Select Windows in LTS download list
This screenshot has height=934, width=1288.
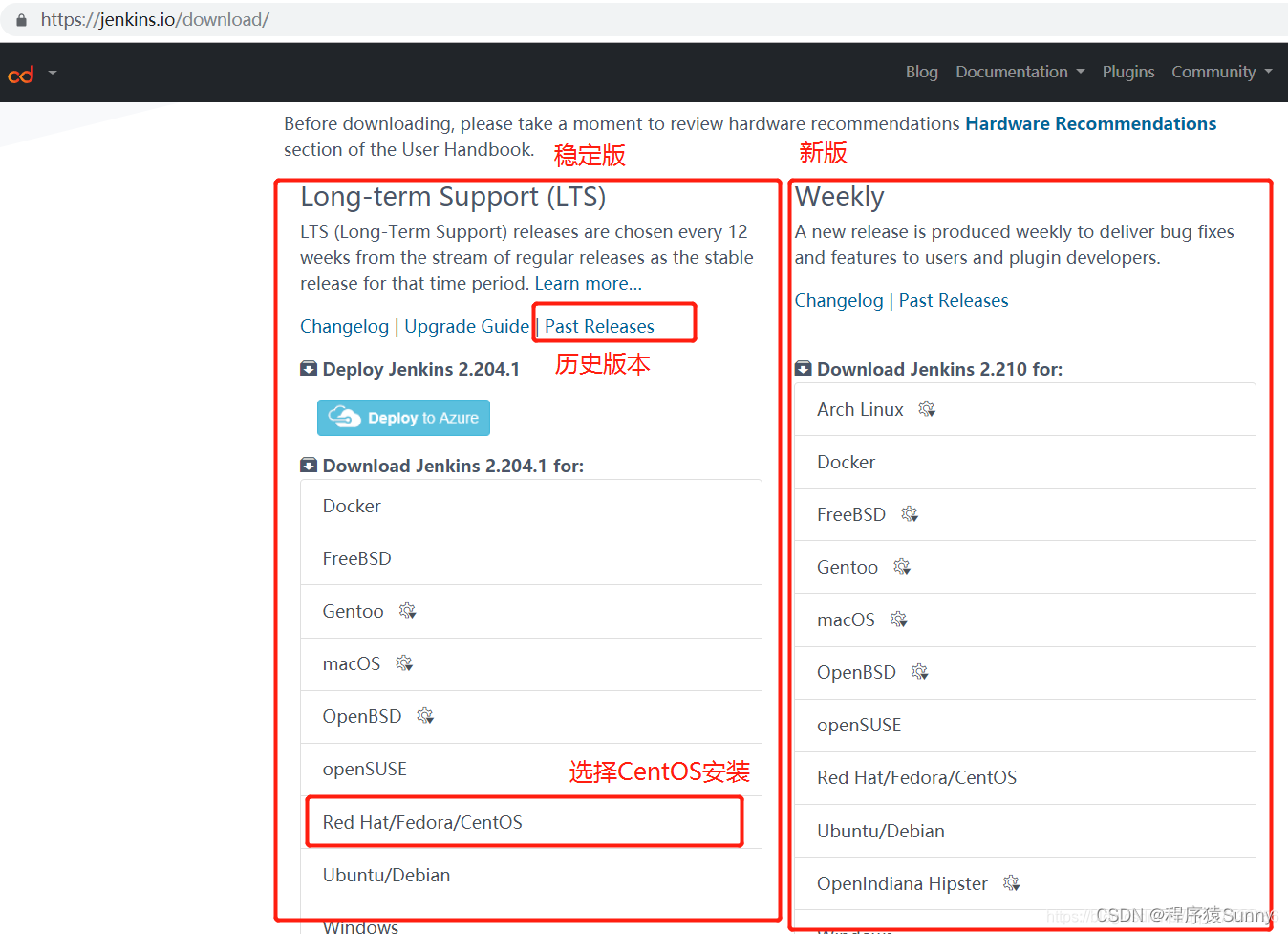coord(531,919)
